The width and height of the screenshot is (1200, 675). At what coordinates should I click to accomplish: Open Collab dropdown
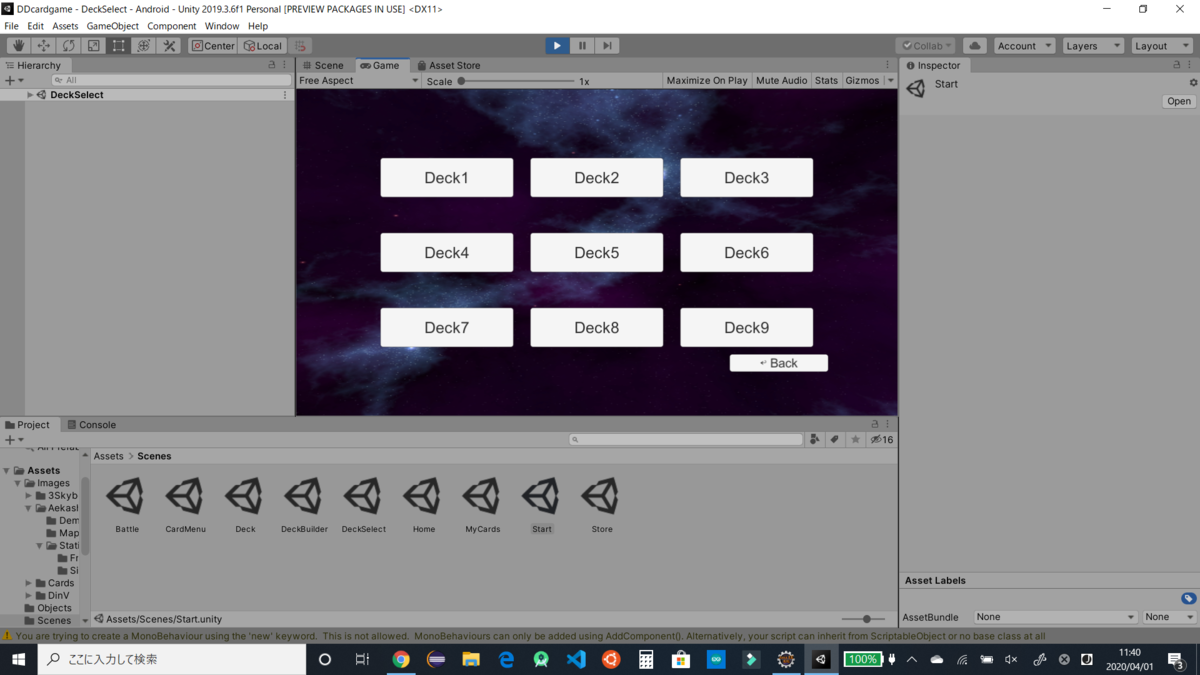point(925,46)
